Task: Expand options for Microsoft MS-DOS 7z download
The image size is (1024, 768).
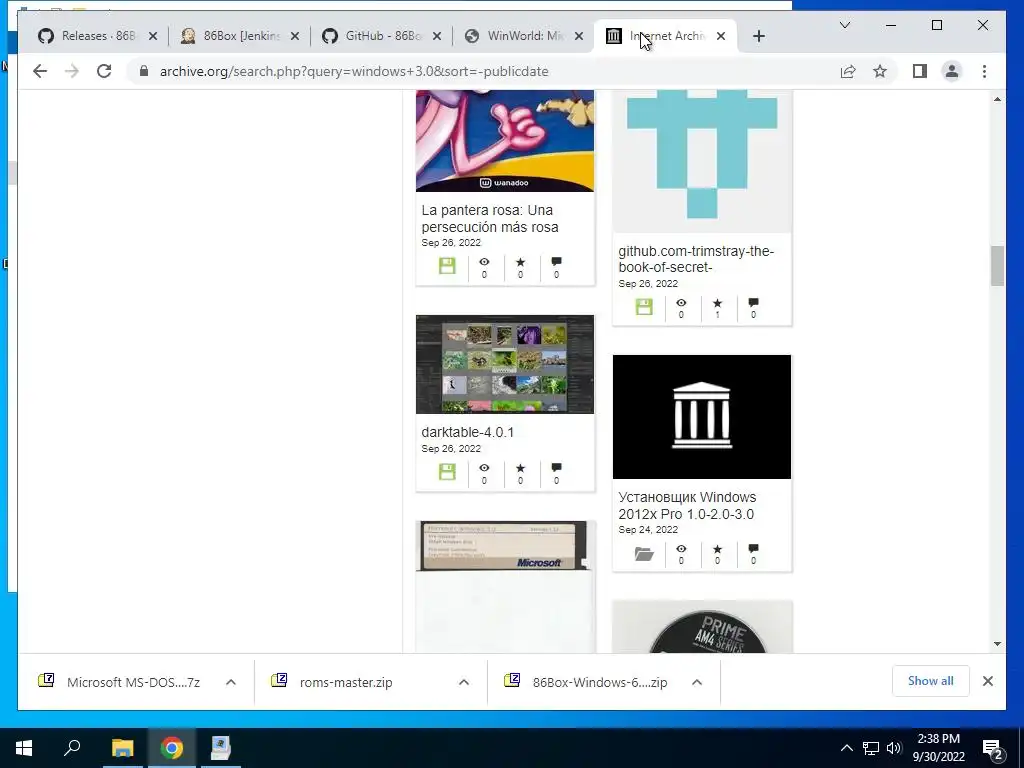Action: (231, 682)
